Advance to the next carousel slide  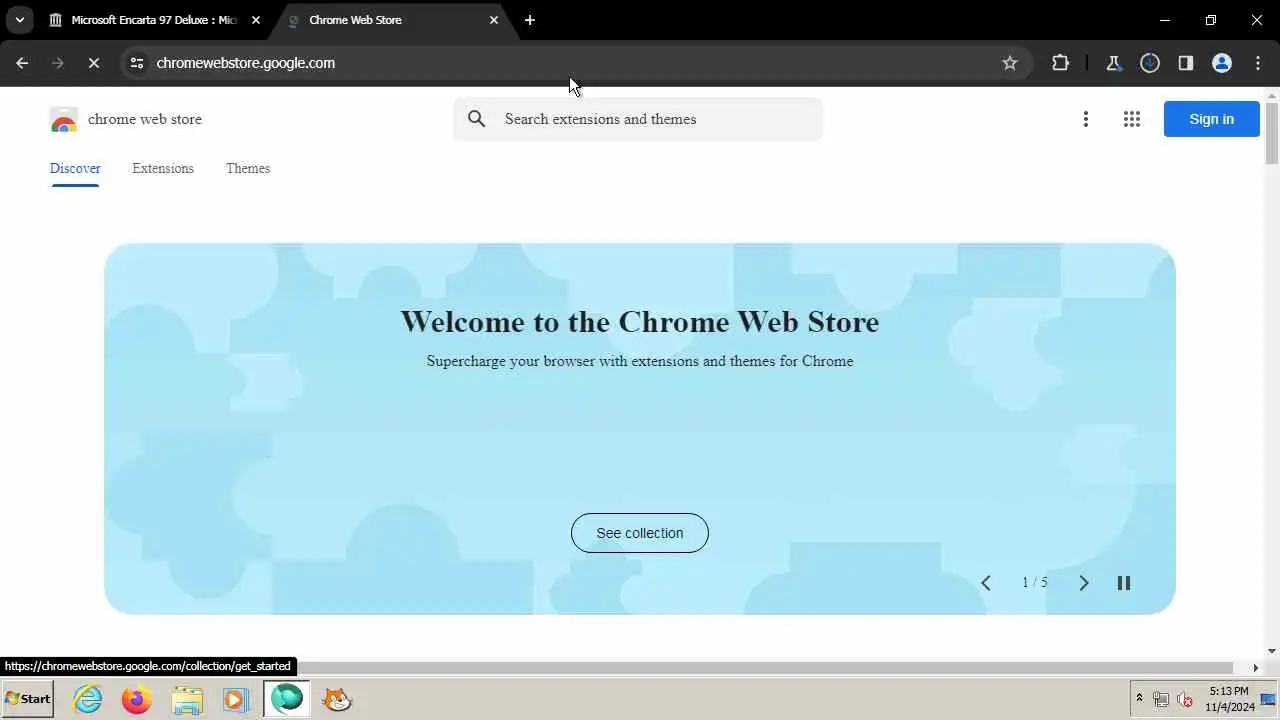1083,583
